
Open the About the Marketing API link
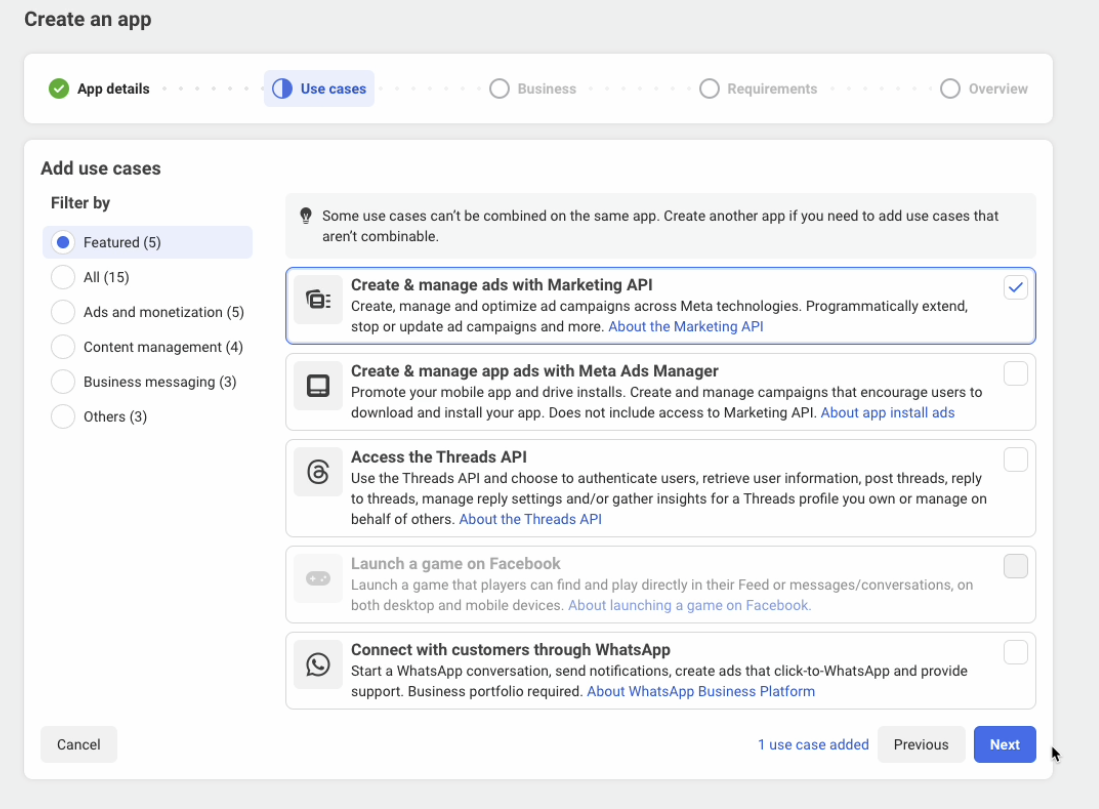point(685,327)
